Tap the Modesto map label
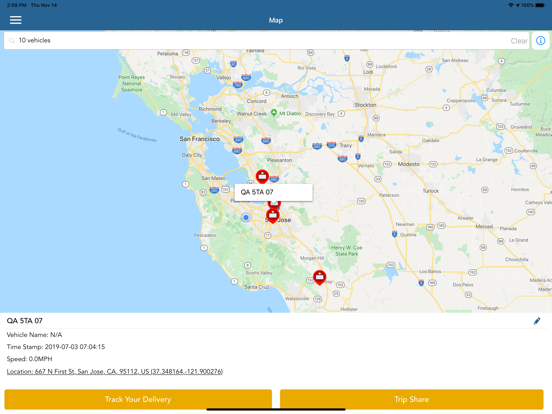Image resolution: width=552 pixels, height=414 pixels. click(x=408, y=164)
